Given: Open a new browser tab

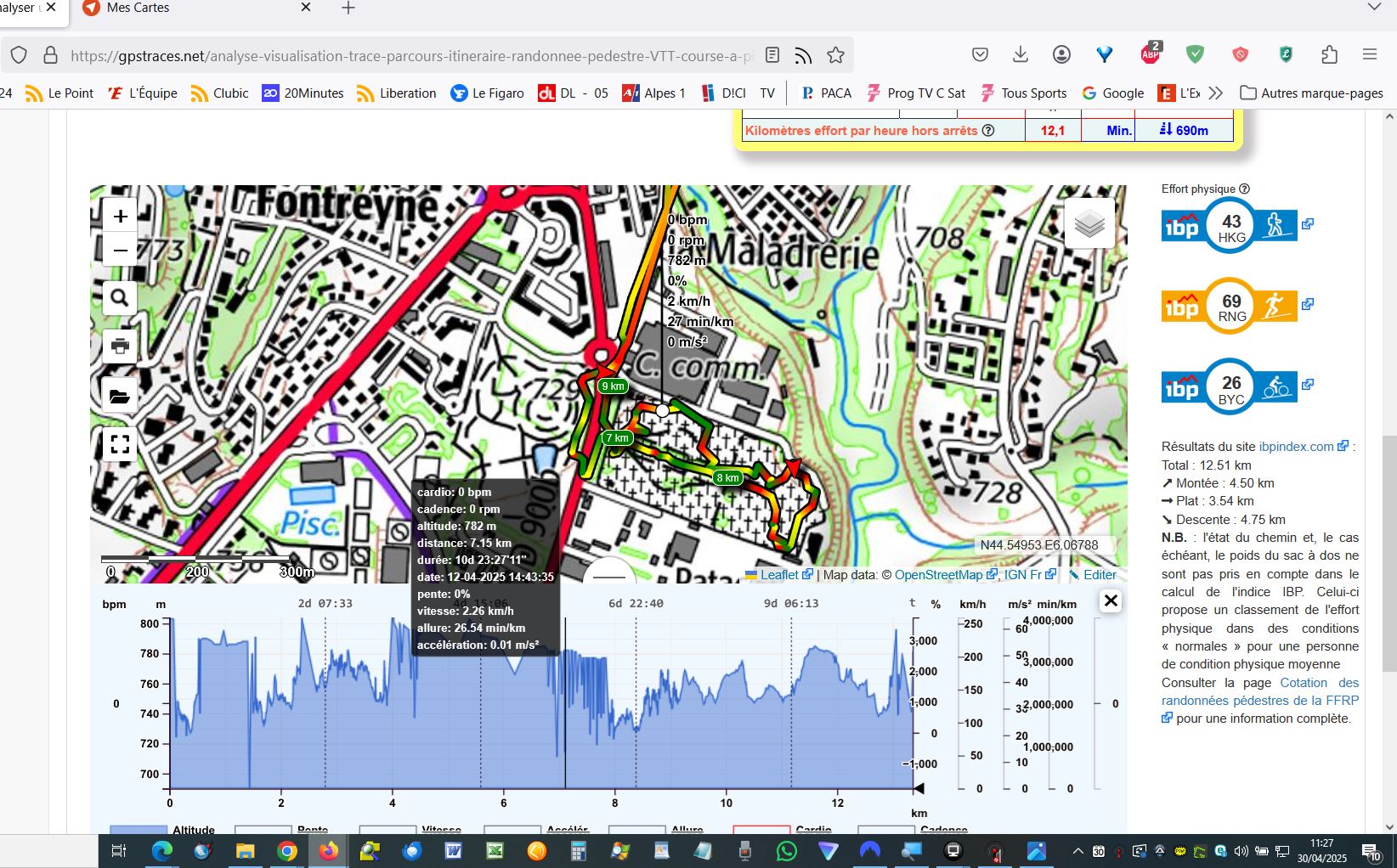Looking at the screenshot, I should pyautogui.click(x=348, y=8).
